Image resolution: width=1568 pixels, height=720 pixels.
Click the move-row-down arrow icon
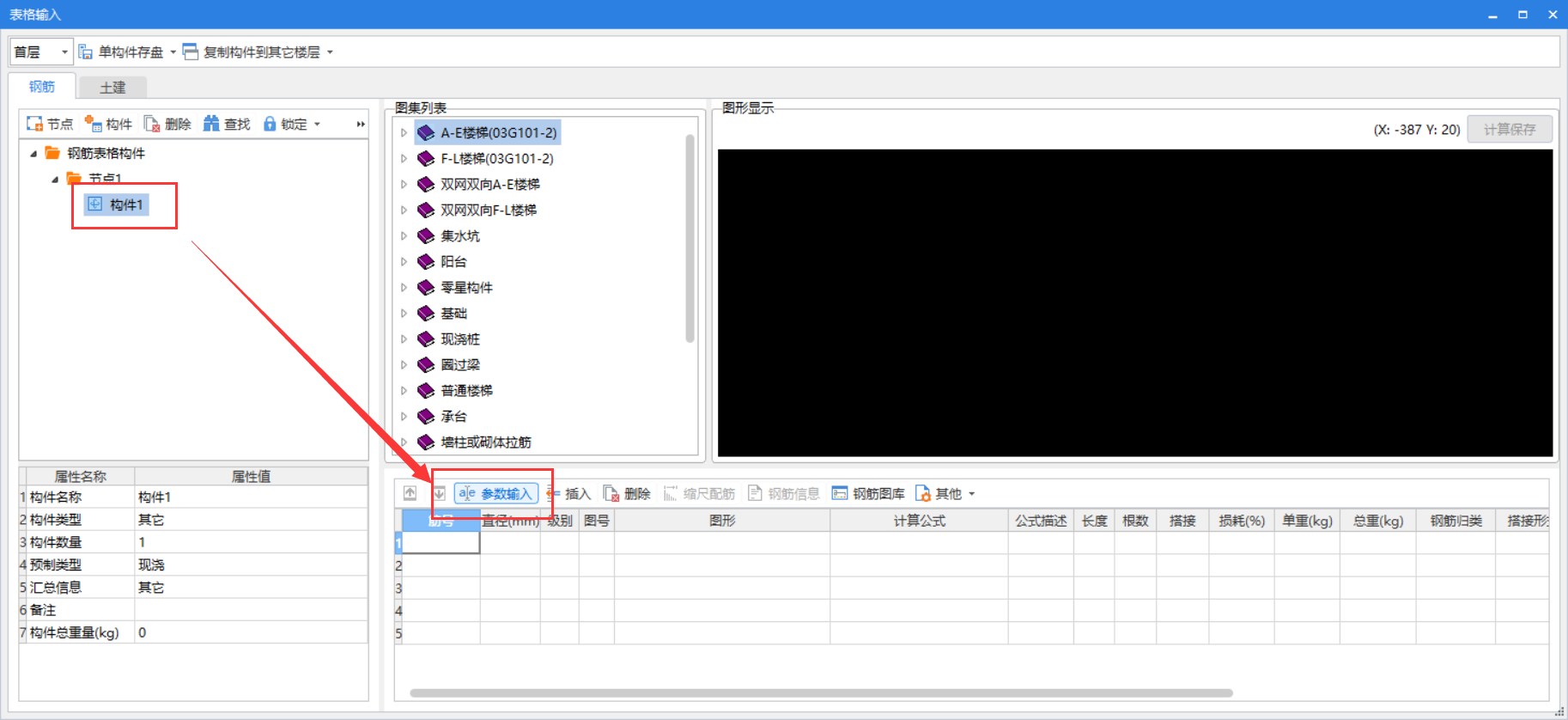(x=439, y=493)
